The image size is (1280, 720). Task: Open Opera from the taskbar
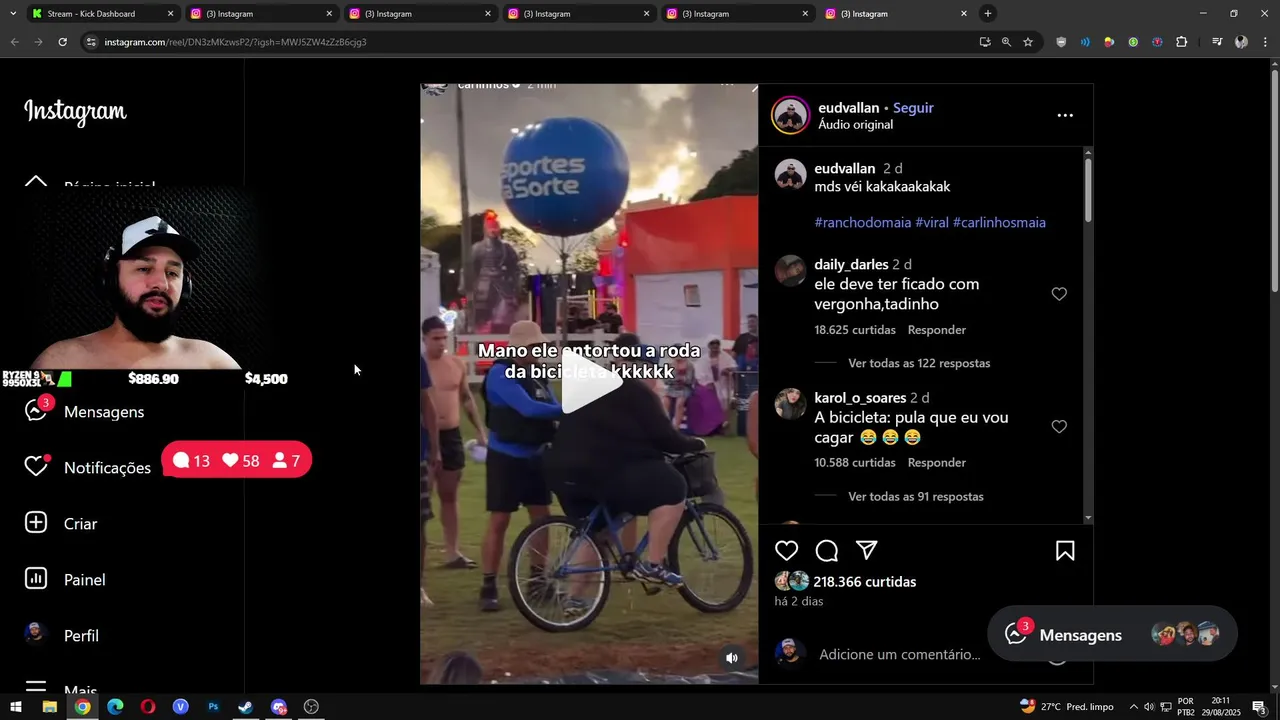pos(148,707)
